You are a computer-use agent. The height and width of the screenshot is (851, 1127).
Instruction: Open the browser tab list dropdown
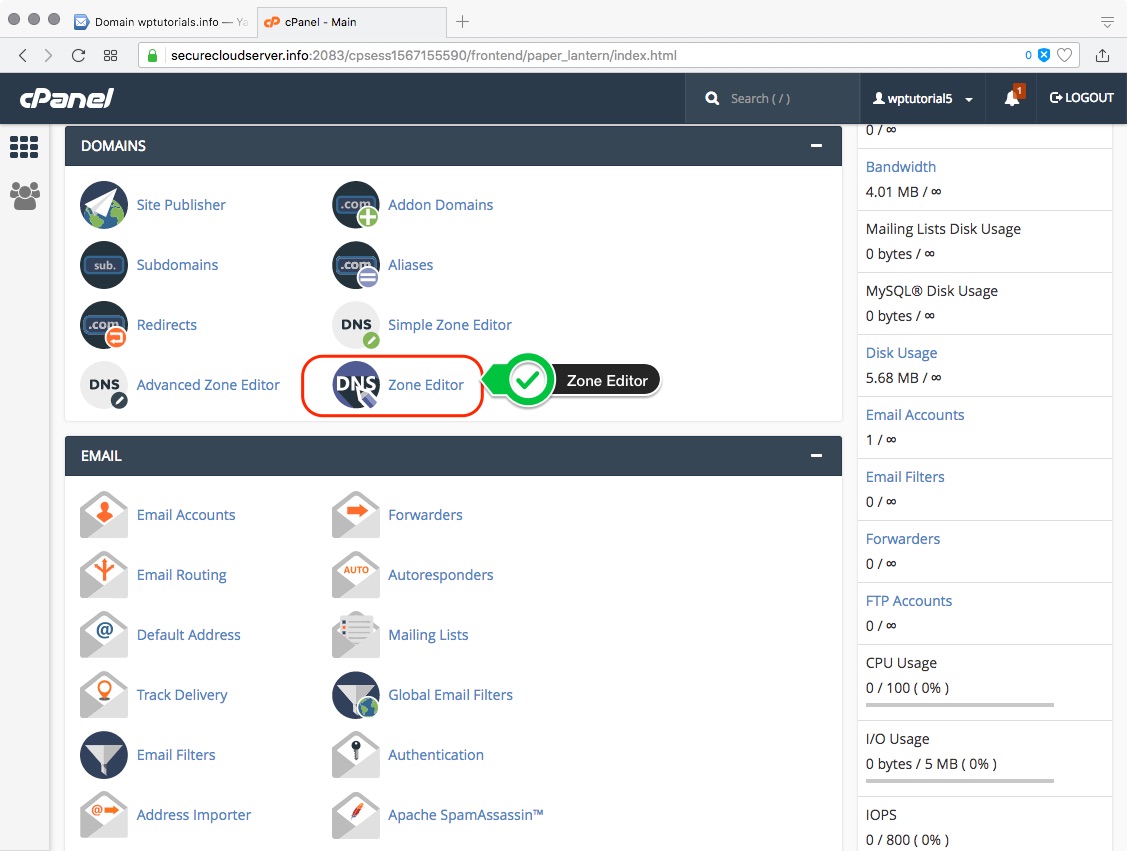(x=1107, y=22)
